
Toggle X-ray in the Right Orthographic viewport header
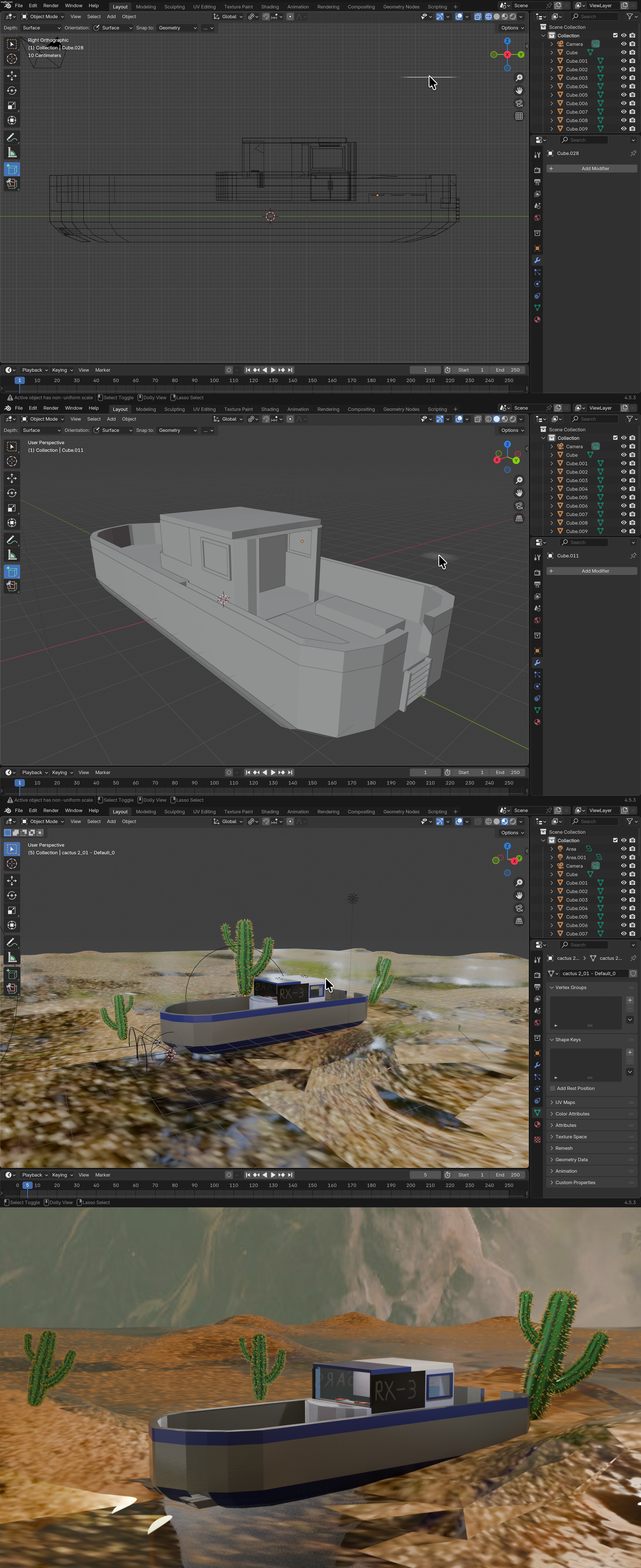coord(478,17)
